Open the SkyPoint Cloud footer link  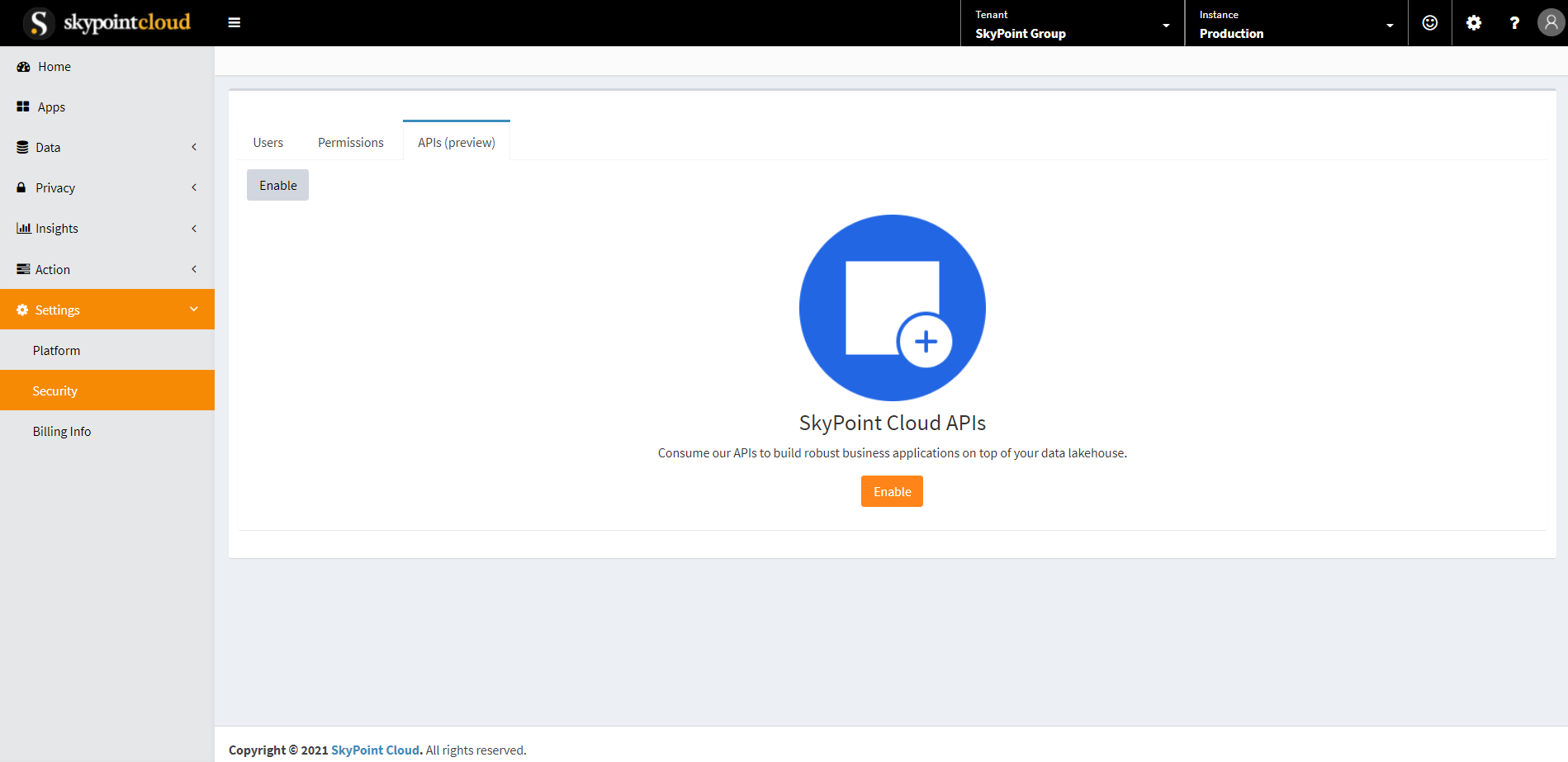click(x=376, y=750)
